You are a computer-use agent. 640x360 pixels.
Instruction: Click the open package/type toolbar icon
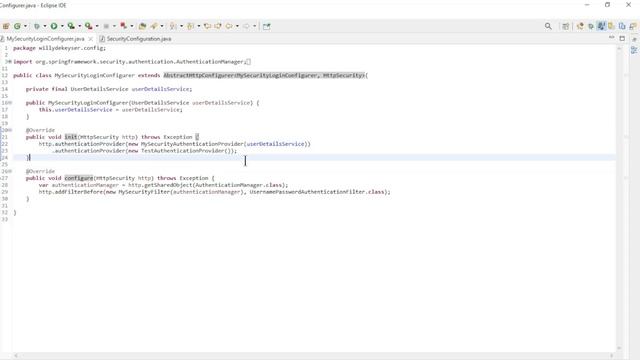click(x=142, y=26)
